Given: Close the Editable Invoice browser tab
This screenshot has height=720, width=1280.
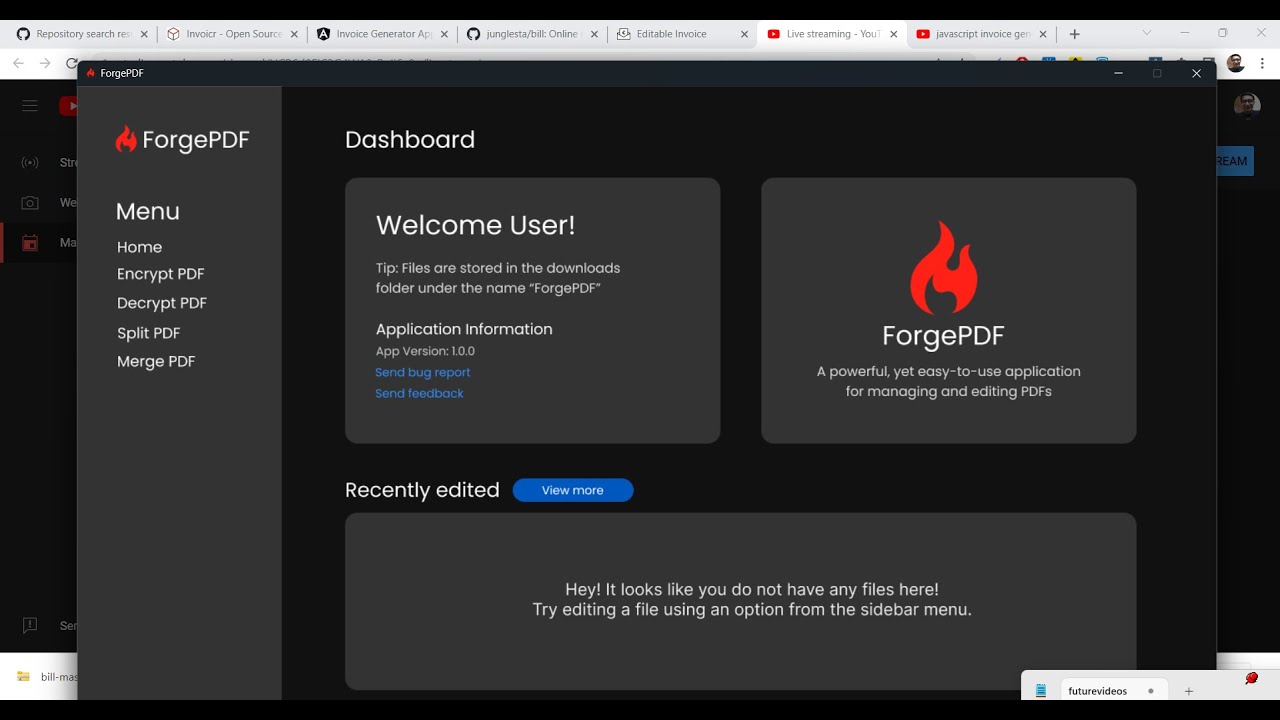Looking at the screenshot, I should [744, 34].
